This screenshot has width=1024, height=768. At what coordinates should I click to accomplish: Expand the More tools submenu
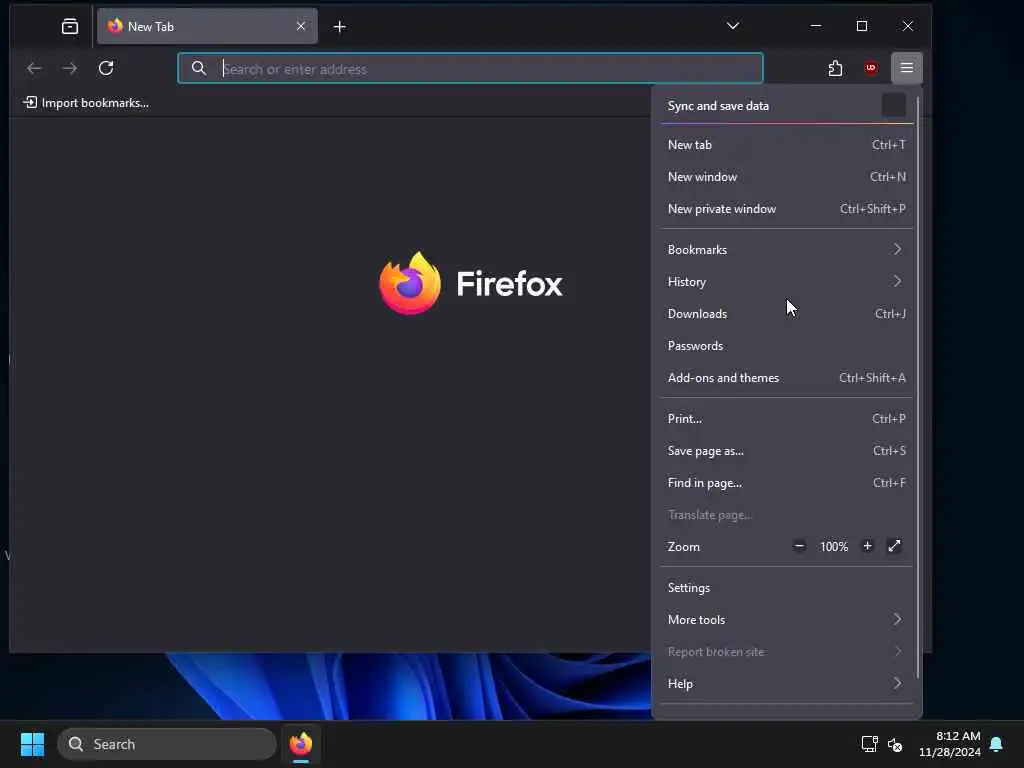click(786, 620)
